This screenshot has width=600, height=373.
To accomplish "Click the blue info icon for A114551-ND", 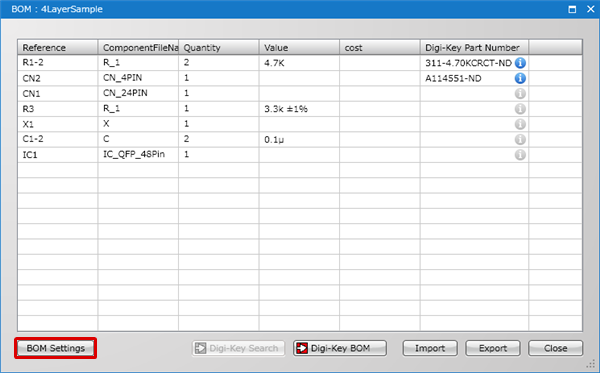I will point(520,78).
